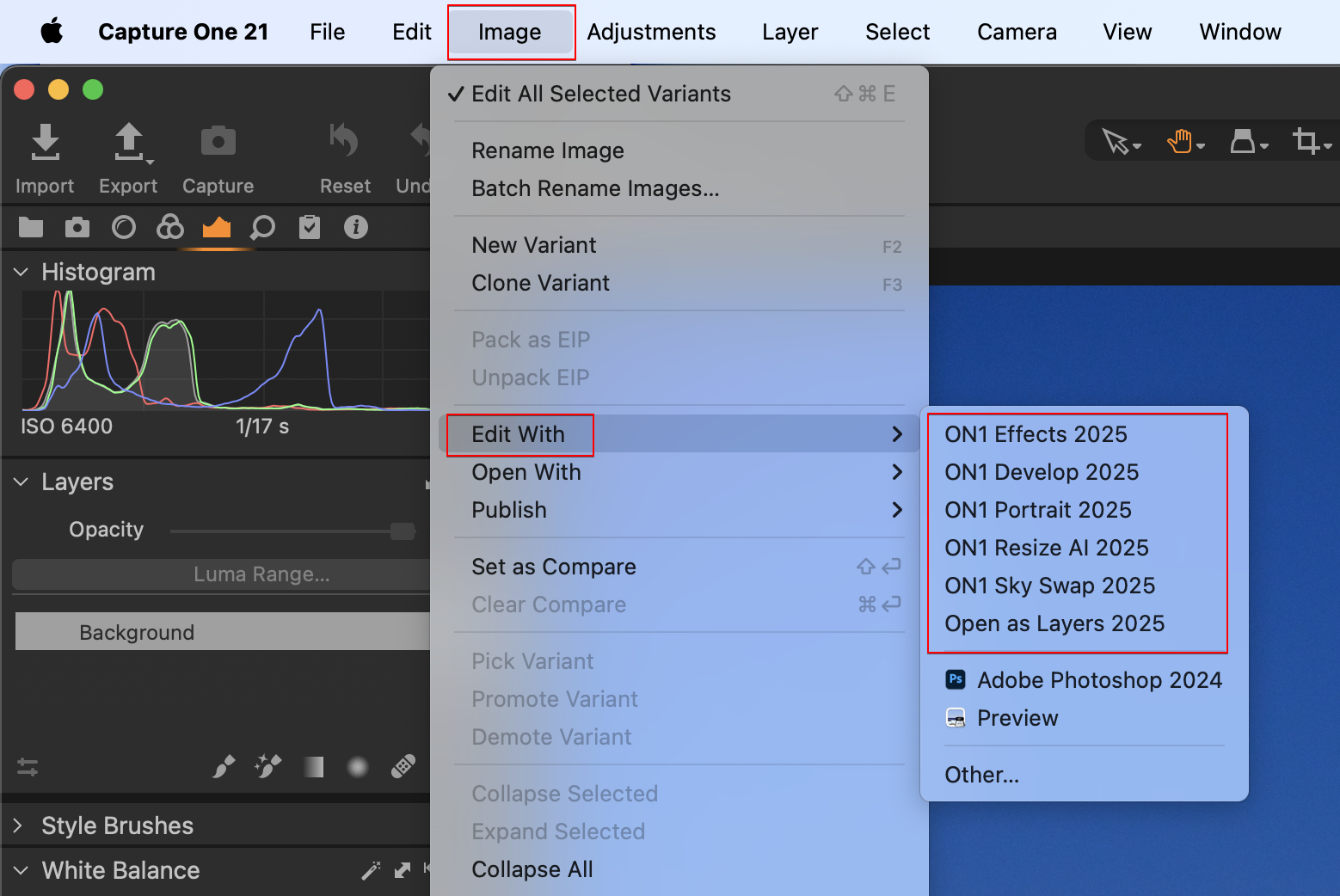1340x896 pixels.
Task: Select Adobe Photoshop 2024 in Edit With
Action: 1099,680
